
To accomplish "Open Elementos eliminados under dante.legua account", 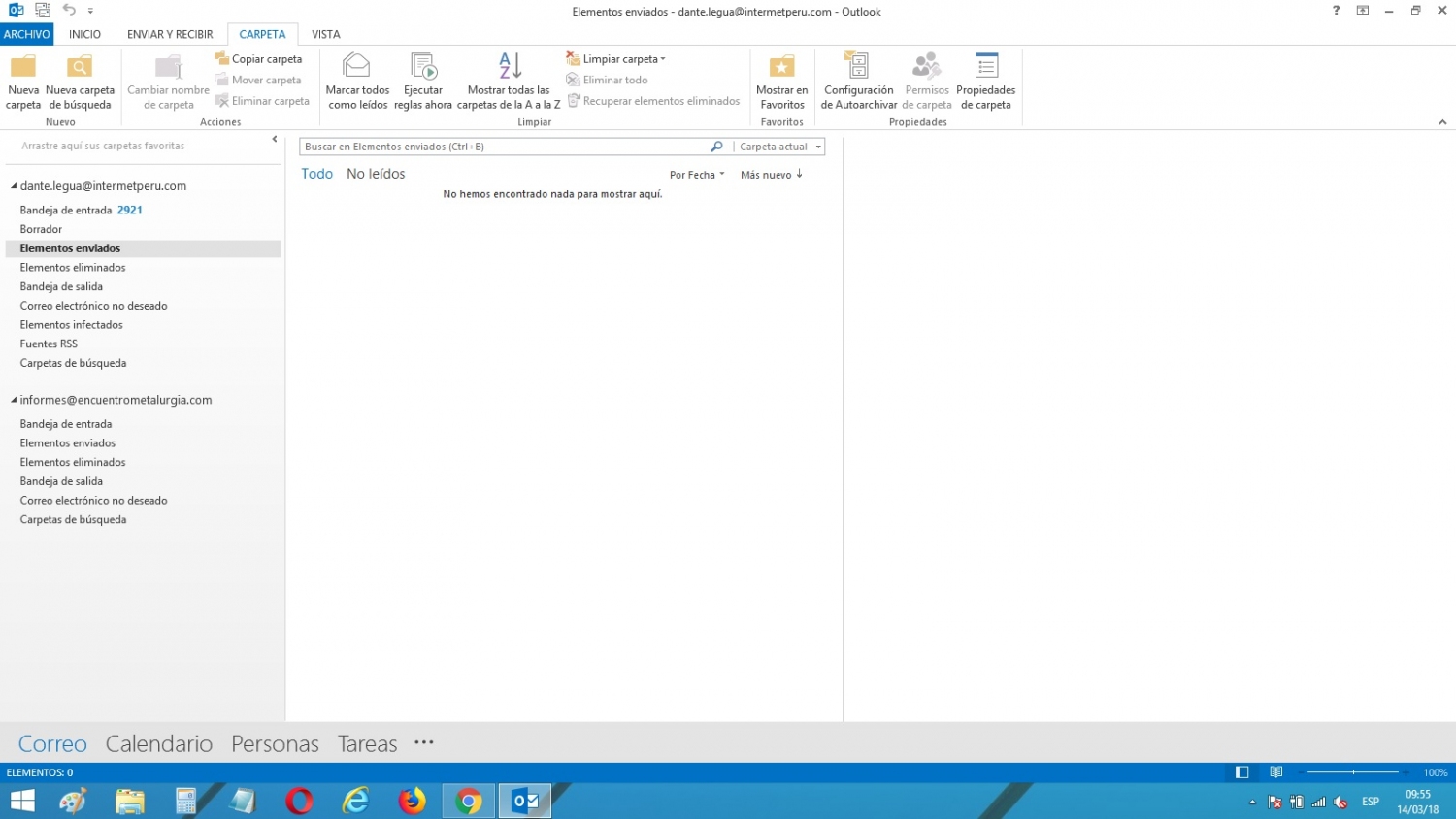I will click(x=73, y=268).
